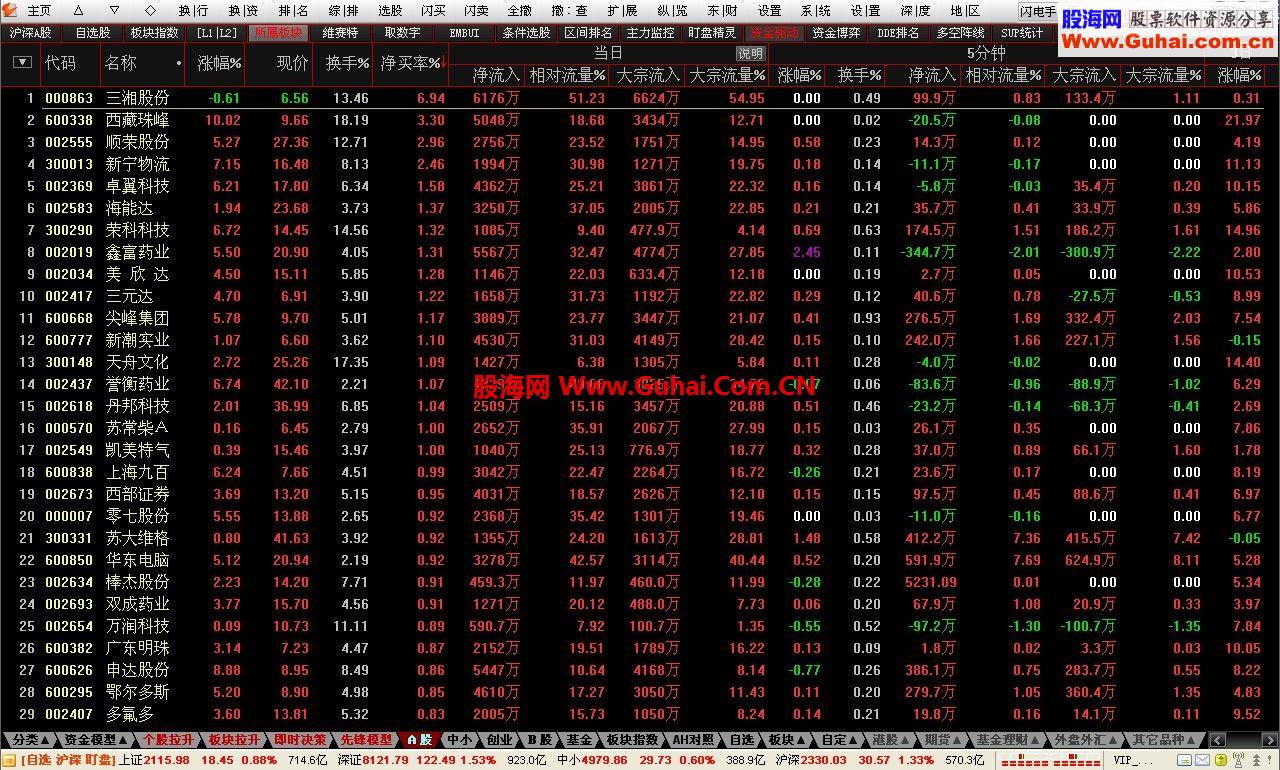
Task: Select the 所属板块 tab
Action: [278, 33]
